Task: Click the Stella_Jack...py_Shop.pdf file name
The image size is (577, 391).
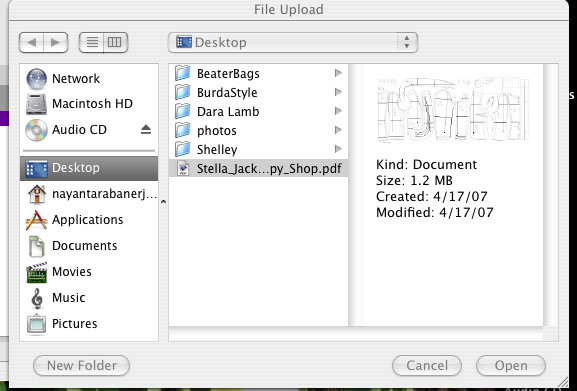Action: coord(269,169)
